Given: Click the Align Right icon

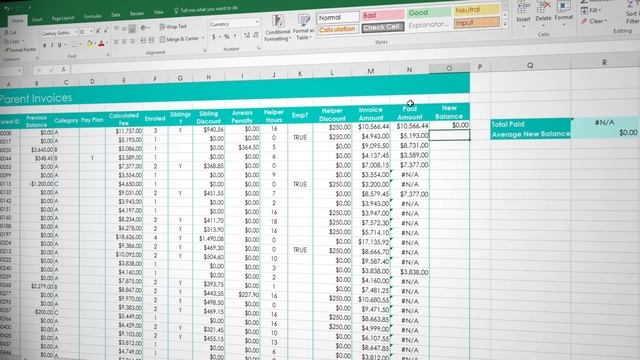Looking at the screenshot, I should point(132,41).
